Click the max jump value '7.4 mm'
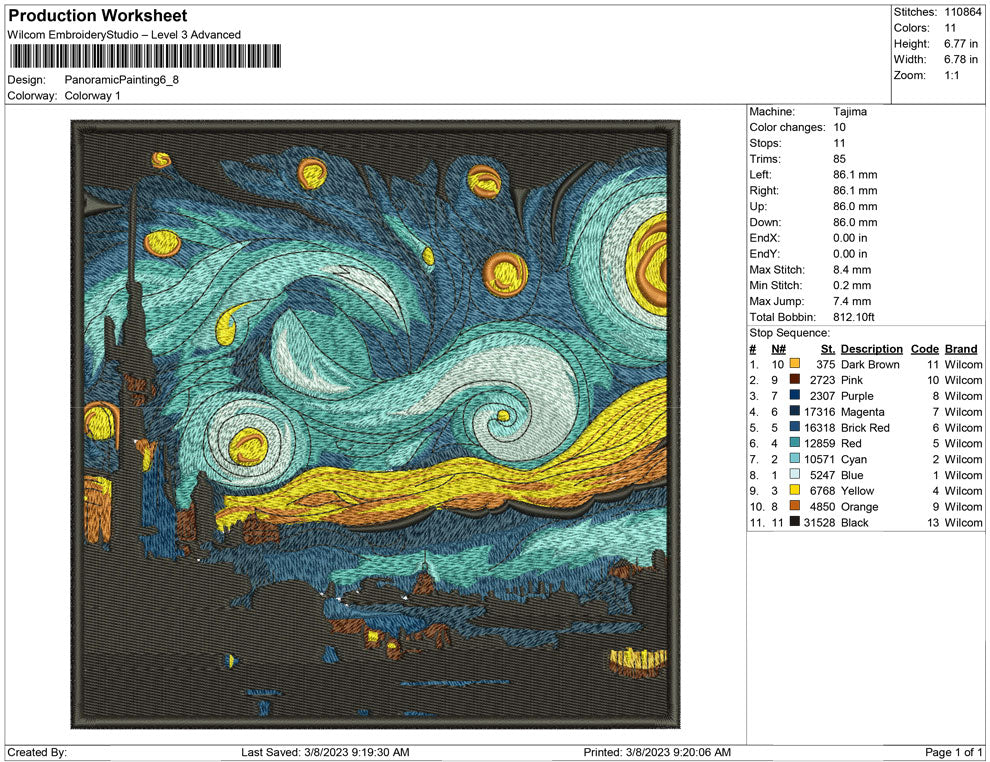The width and height of the screenshot is (990, 762). point(852,301)
